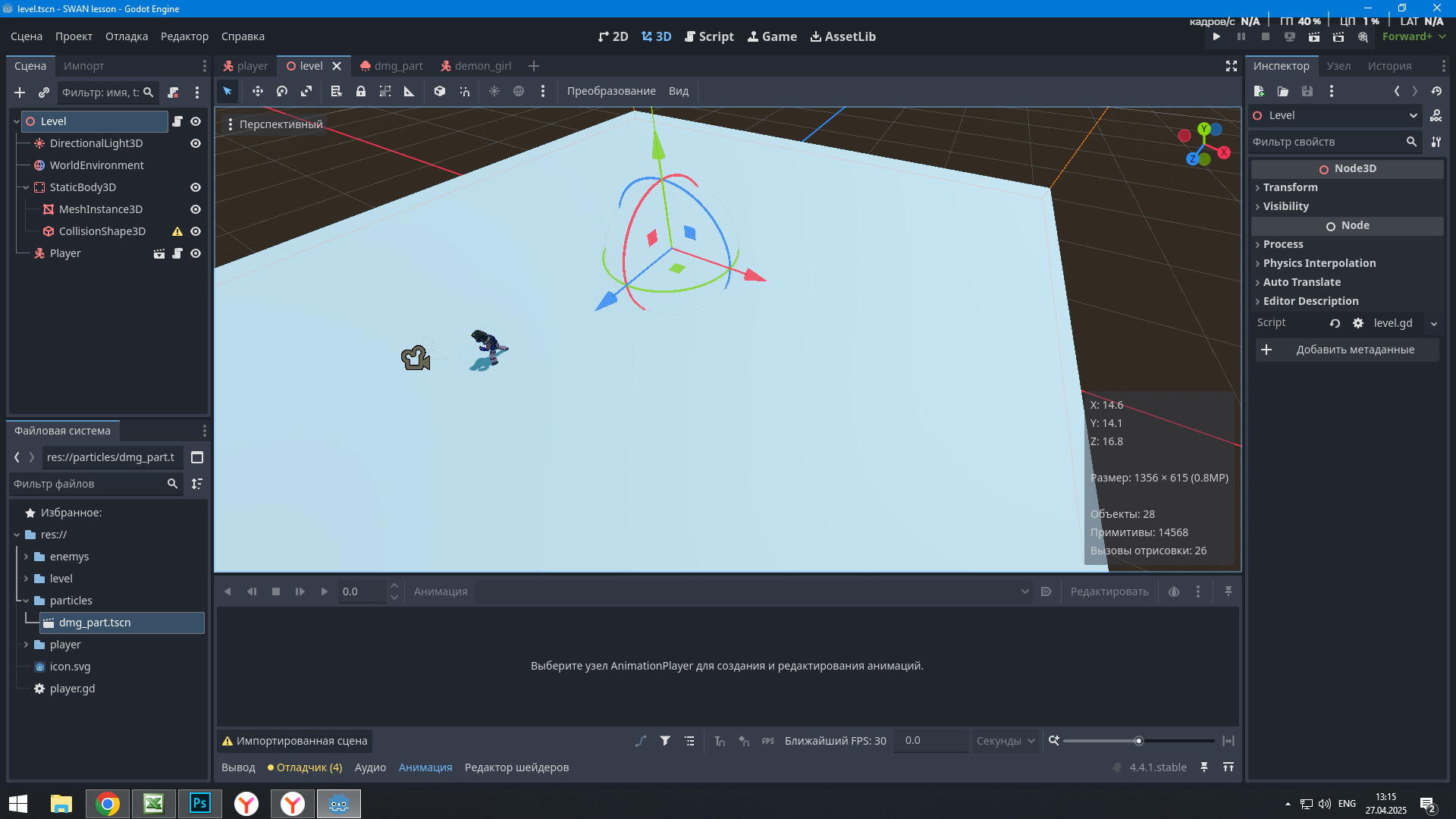
Task: Open Inspector object history icon
Action: click(1436, 91)
